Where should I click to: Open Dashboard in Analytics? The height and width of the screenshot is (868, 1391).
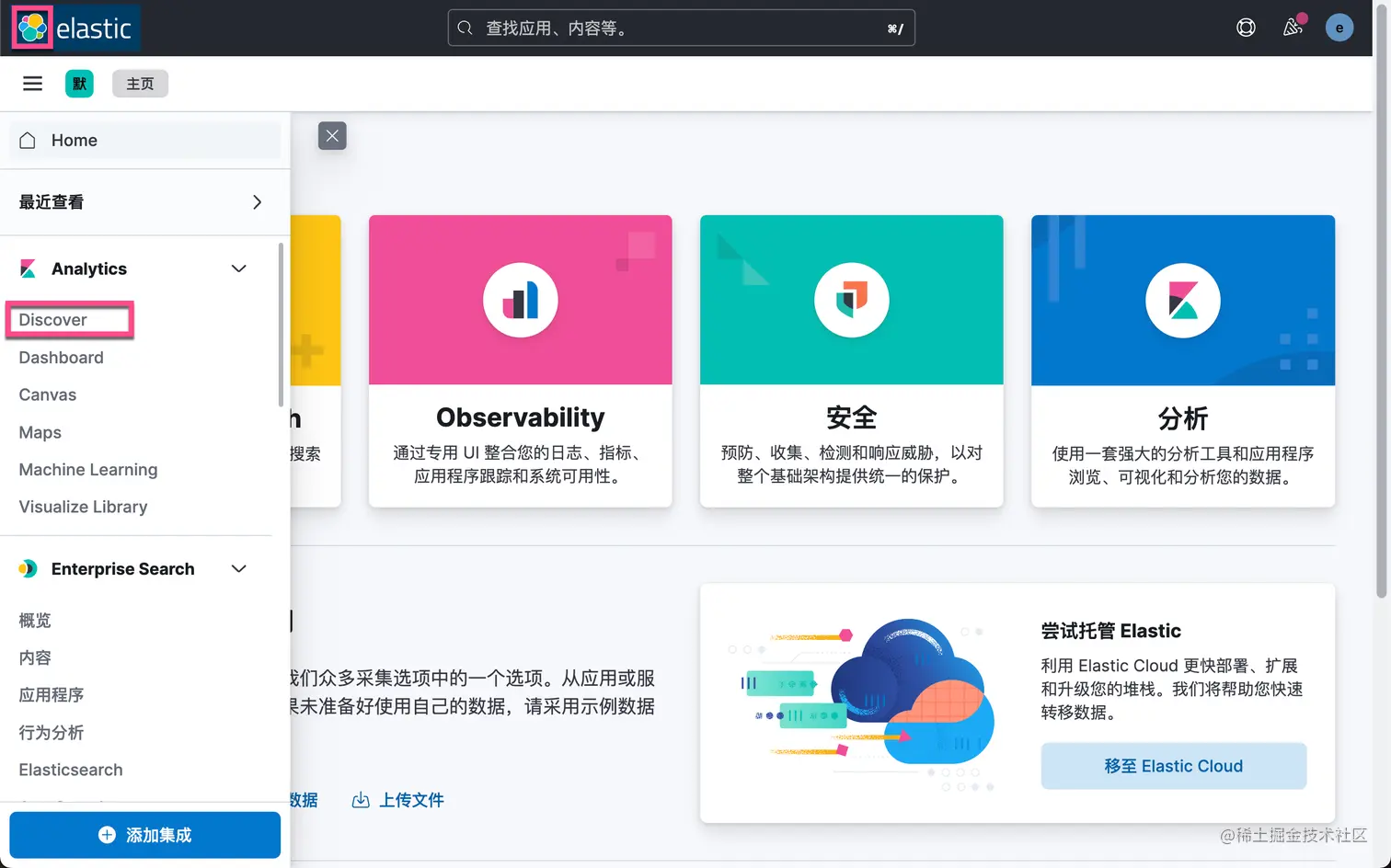point(61,358)
